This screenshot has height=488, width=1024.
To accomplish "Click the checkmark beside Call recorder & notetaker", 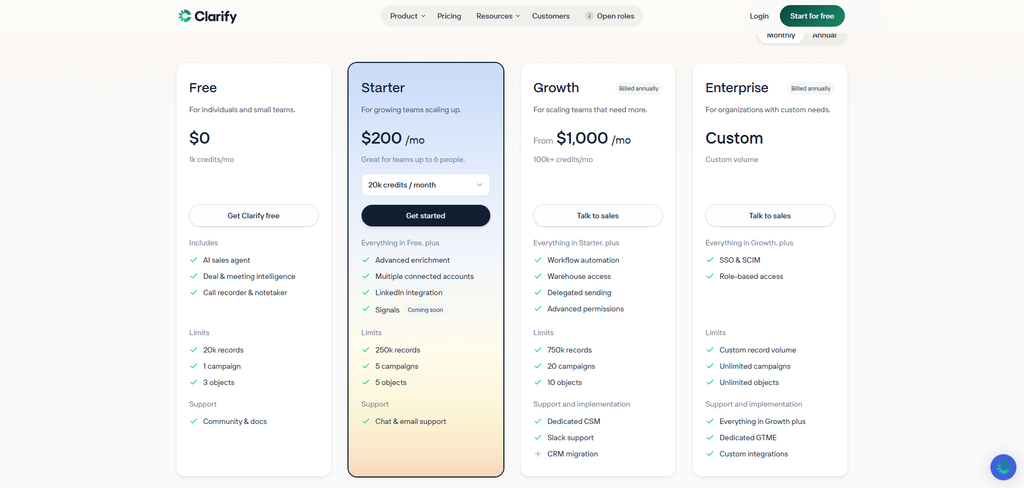I will [x=194, y=293].
